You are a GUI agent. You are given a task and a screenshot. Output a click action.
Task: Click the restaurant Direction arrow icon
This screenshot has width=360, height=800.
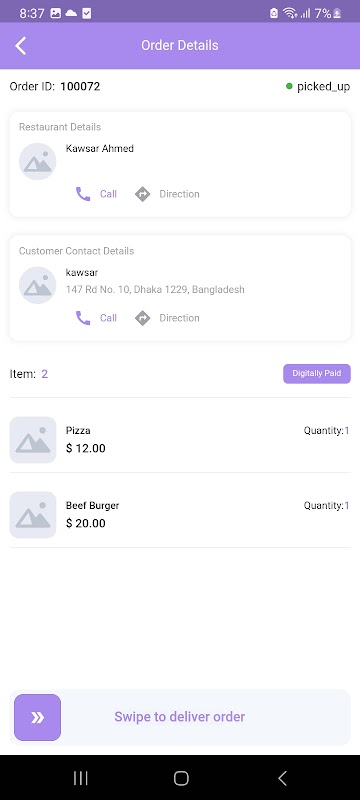coord(142,194)
